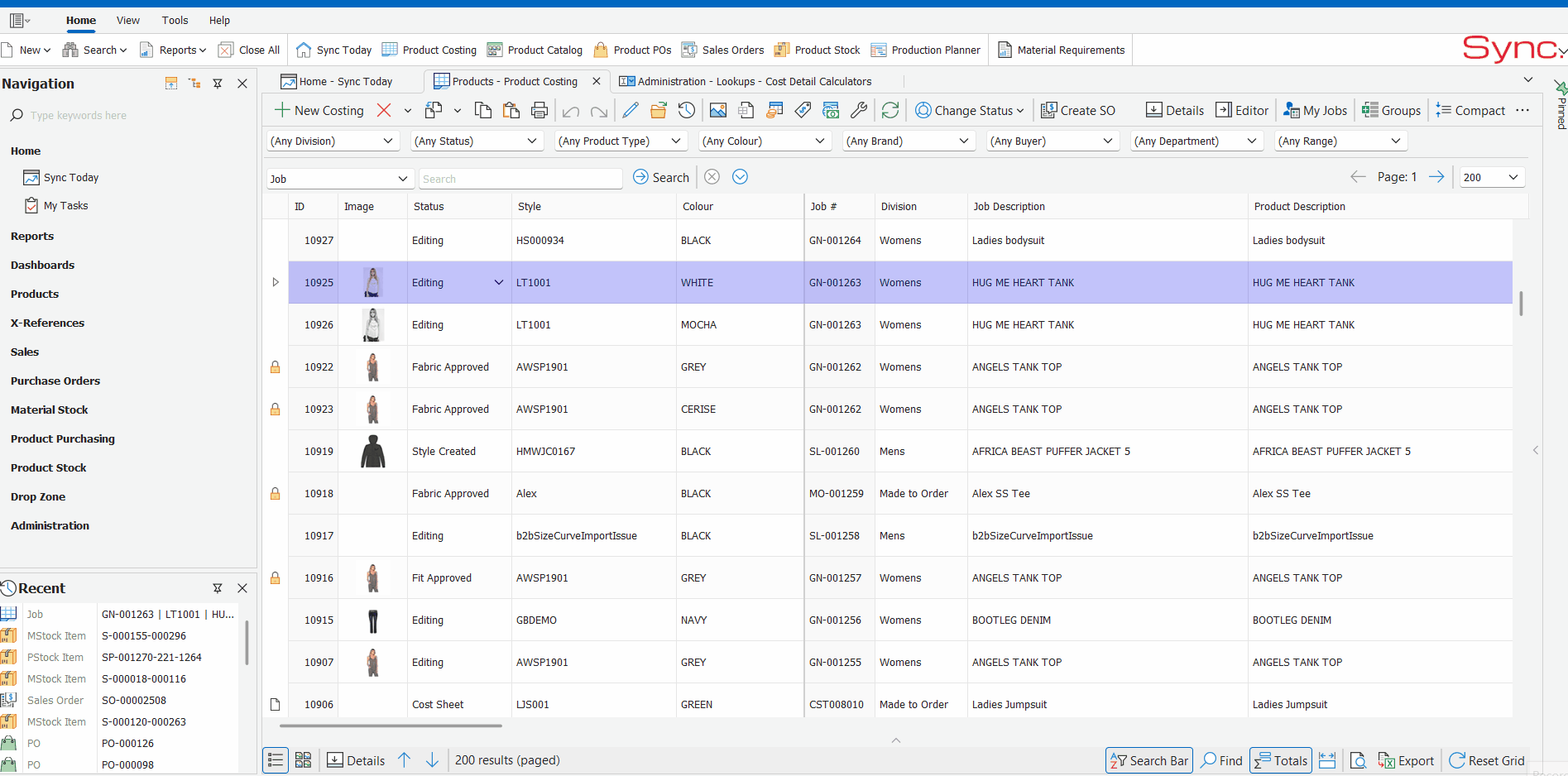Click Create SO button

coord(1078,110)
